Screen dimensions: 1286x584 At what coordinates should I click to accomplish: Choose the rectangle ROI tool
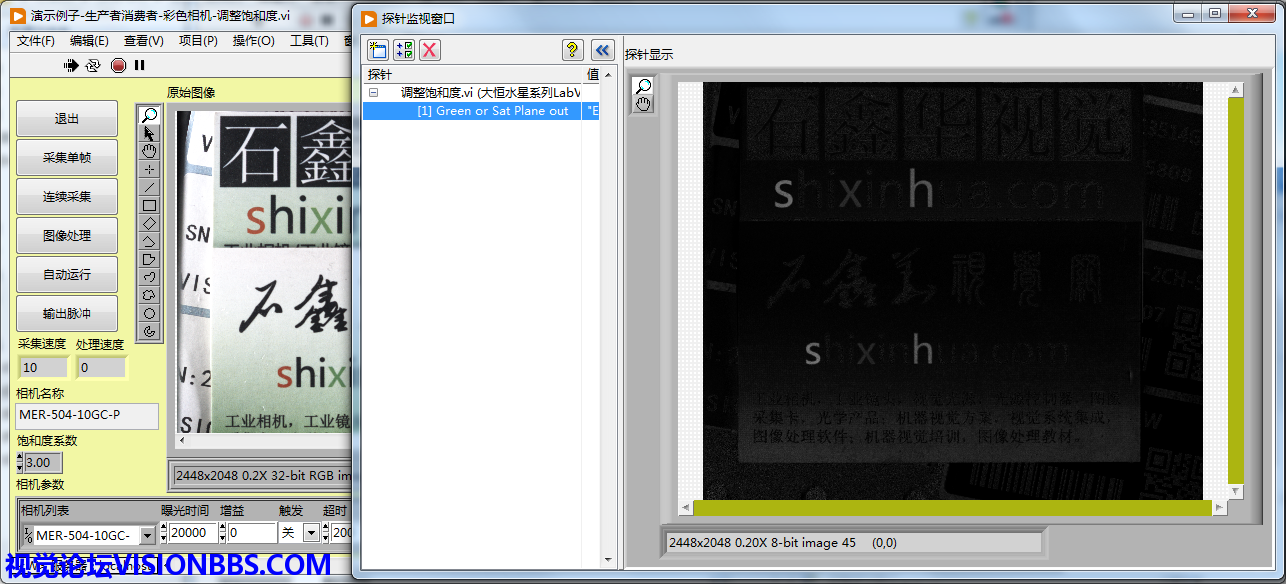[x=150, y=205]
